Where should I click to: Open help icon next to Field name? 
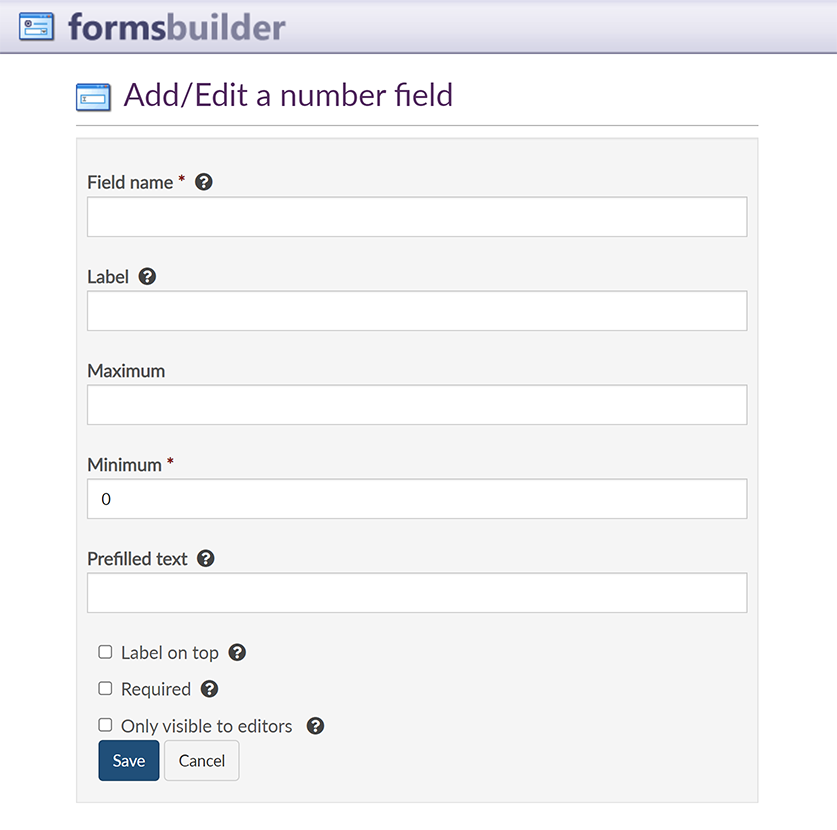pos(204,182)
